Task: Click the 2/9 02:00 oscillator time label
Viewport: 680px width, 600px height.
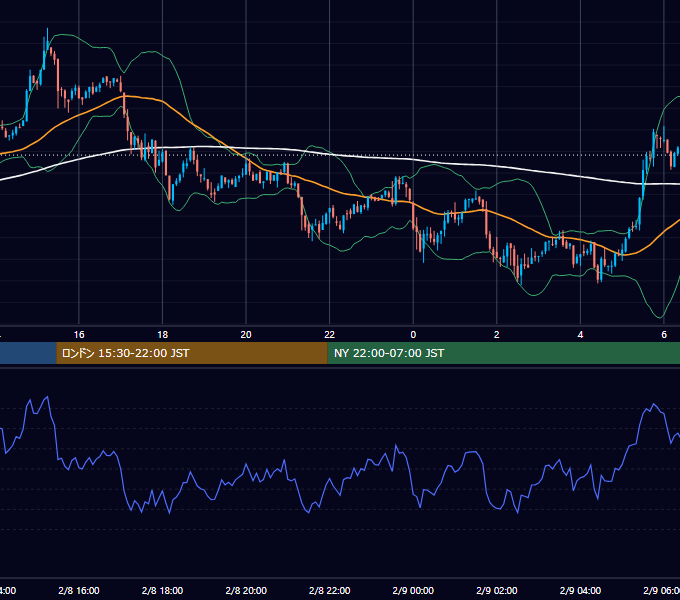Action: point(497,590)
